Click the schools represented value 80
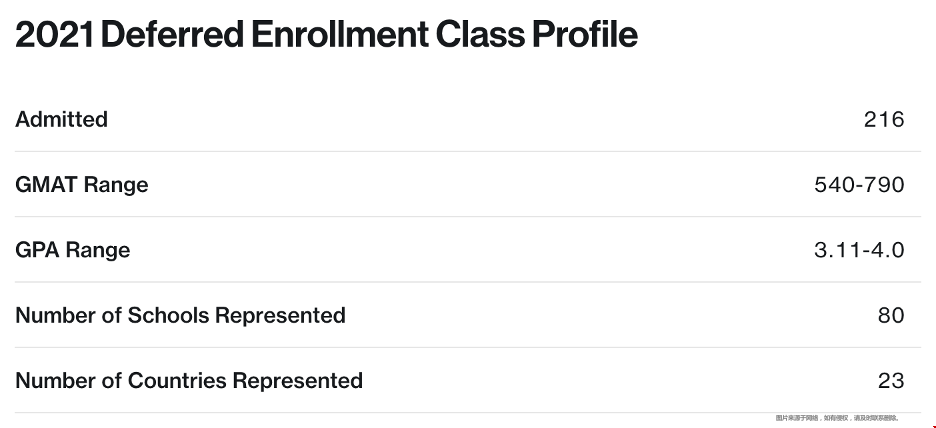Viewport: 936px width, 428px height. coord(891,315)
